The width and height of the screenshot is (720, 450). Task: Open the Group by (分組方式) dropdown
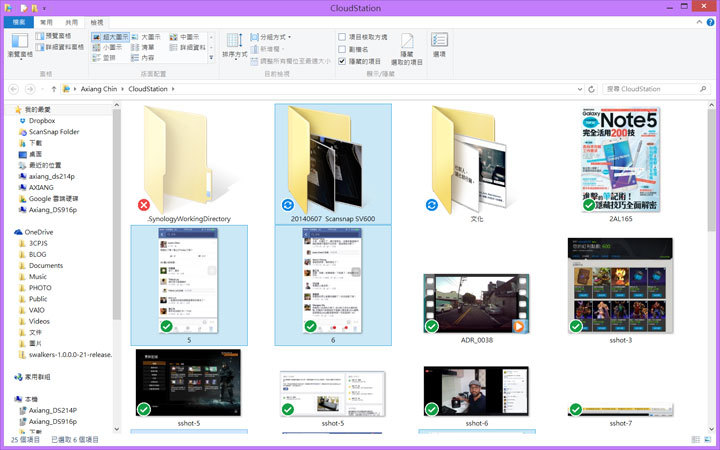point(269,36)
